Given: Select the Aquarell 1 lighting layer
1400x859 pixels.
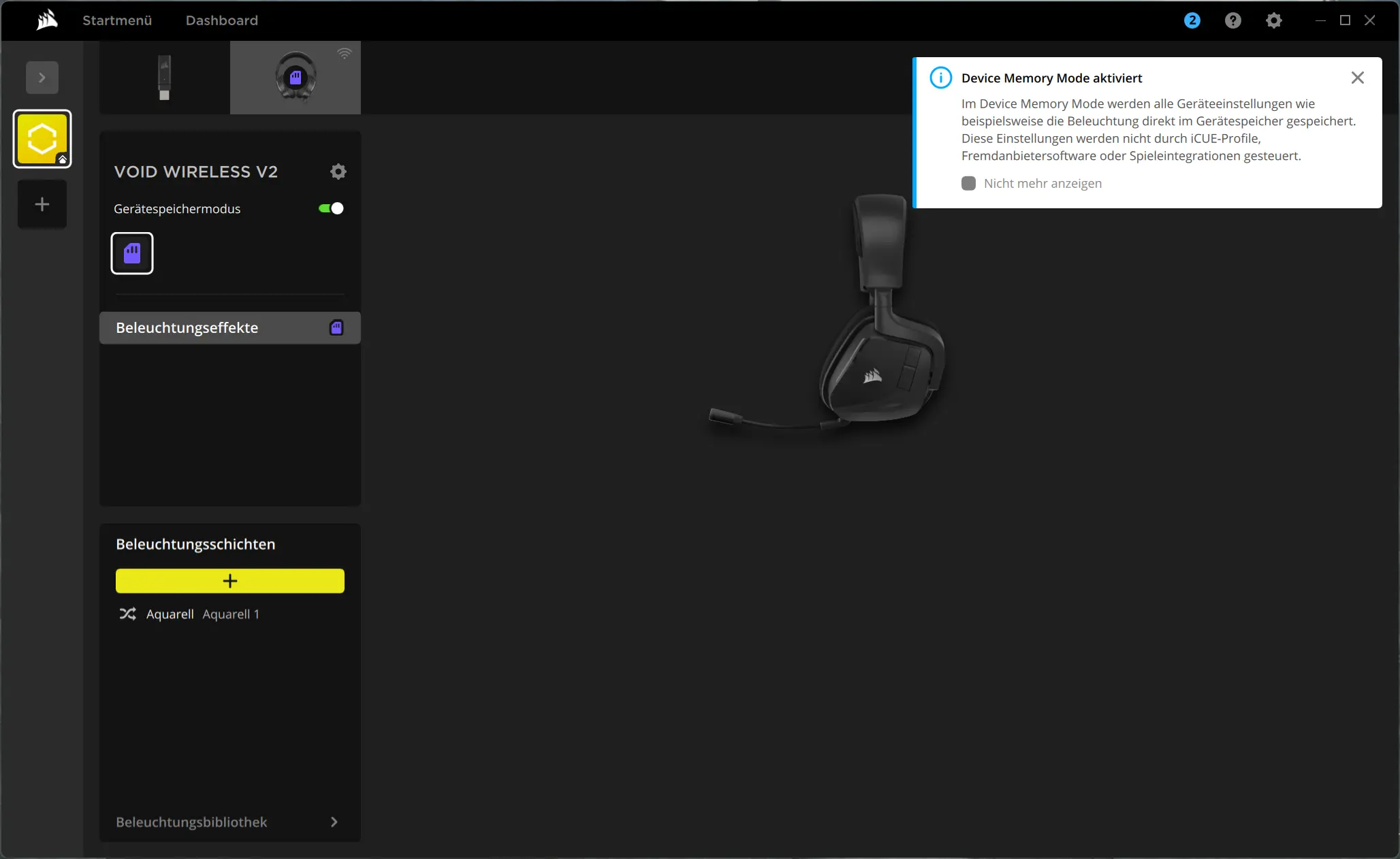Looking at the screenshot, I should (x=230, y=614).
